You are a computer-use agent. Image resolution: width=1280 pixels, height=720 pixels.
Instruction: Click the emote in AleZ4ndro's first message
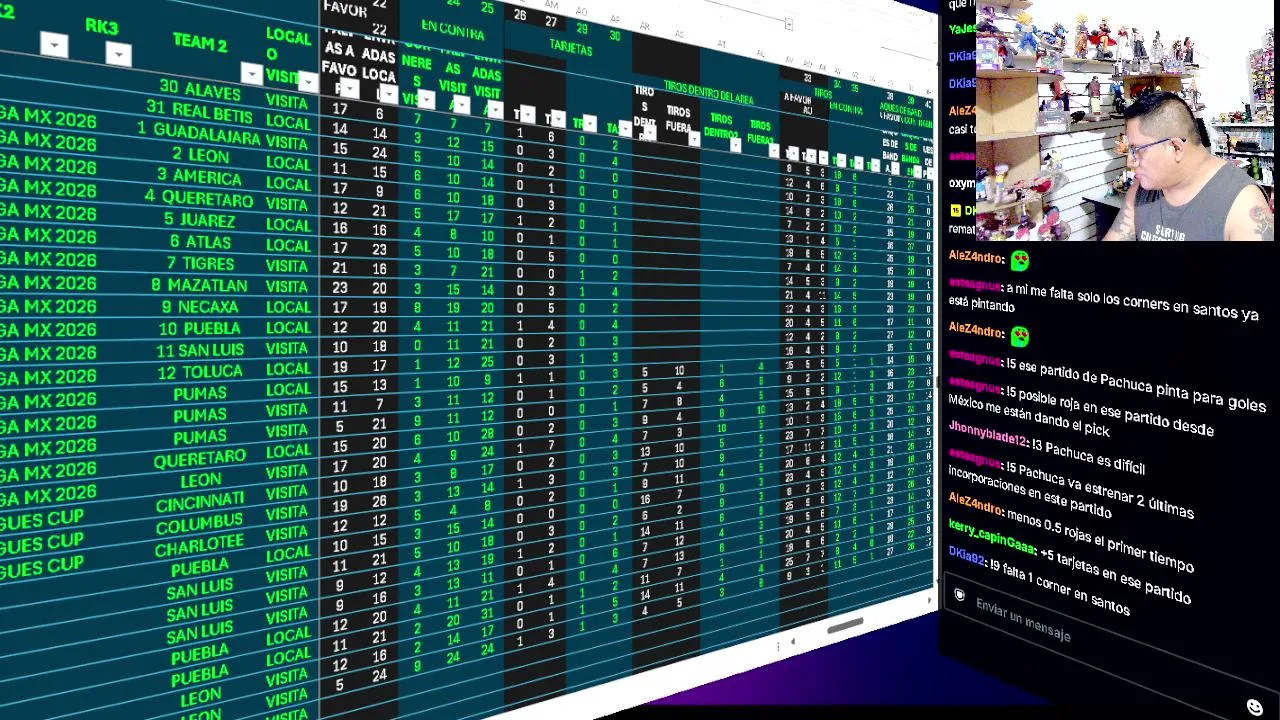1020,261
